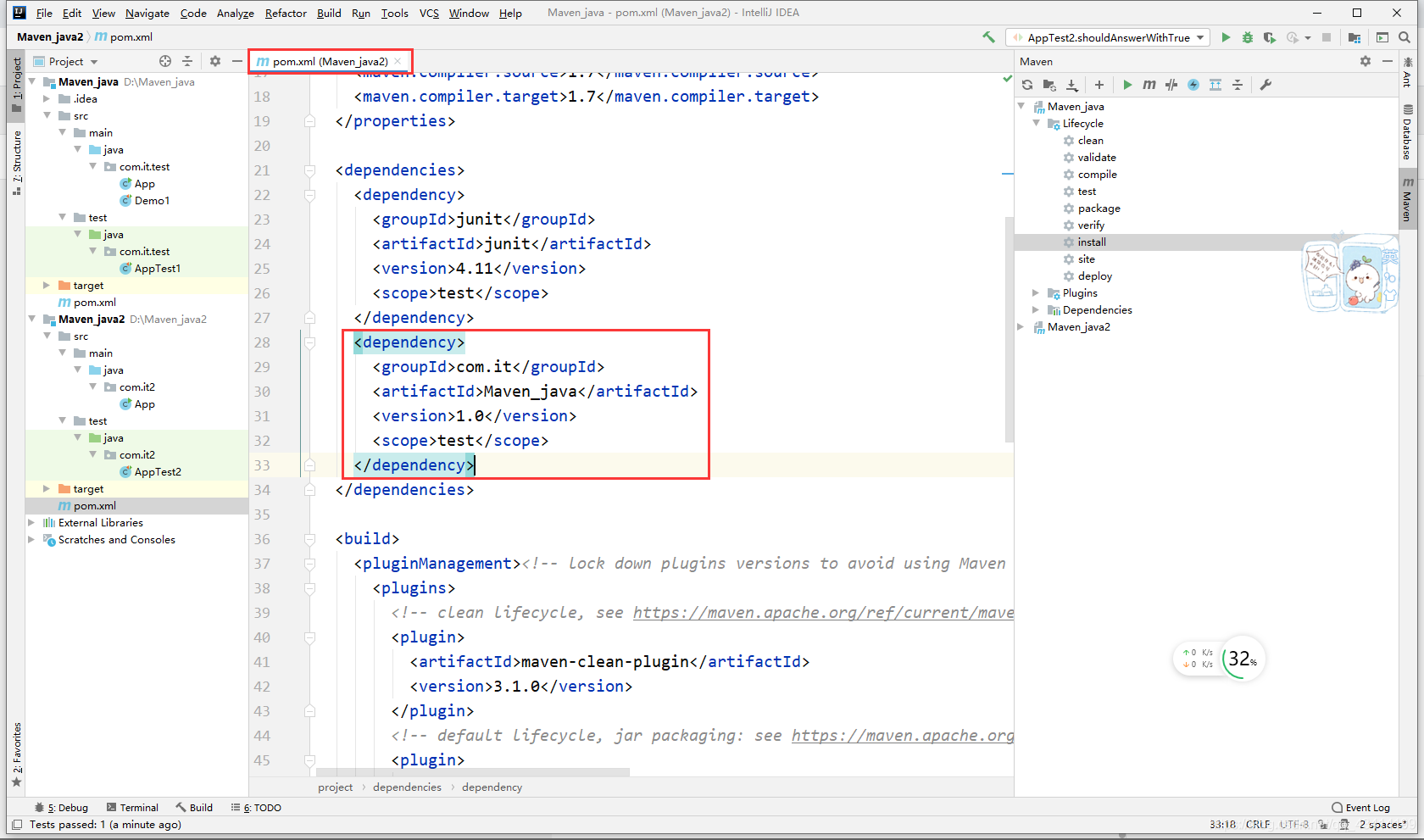
Task: Toggle offline mode in Maven toolbar
Action: pos(1171,85)
